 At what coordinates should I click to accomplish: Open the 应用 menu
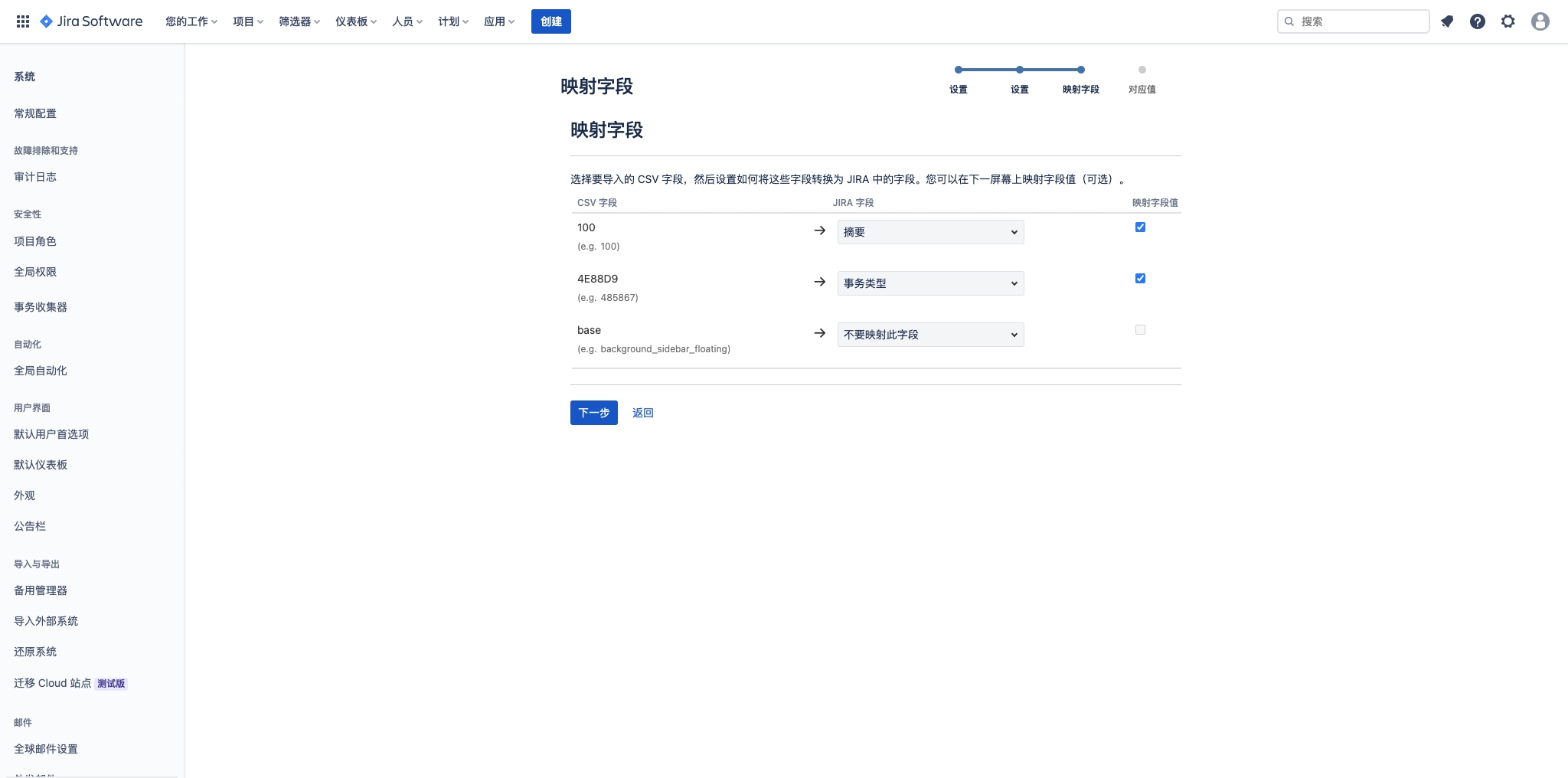pyautogui.click(x=499, y=21)
